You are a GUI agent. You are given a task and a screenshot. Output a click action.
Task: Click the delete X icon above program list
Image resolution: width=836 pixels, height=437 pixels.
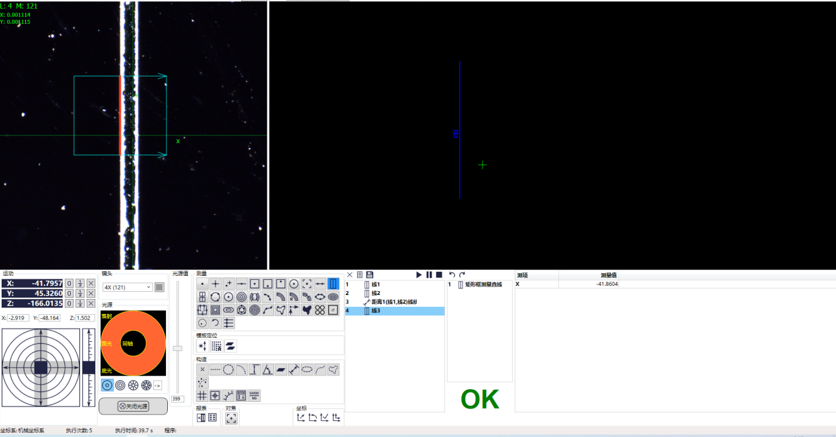[x=349, y=275]
